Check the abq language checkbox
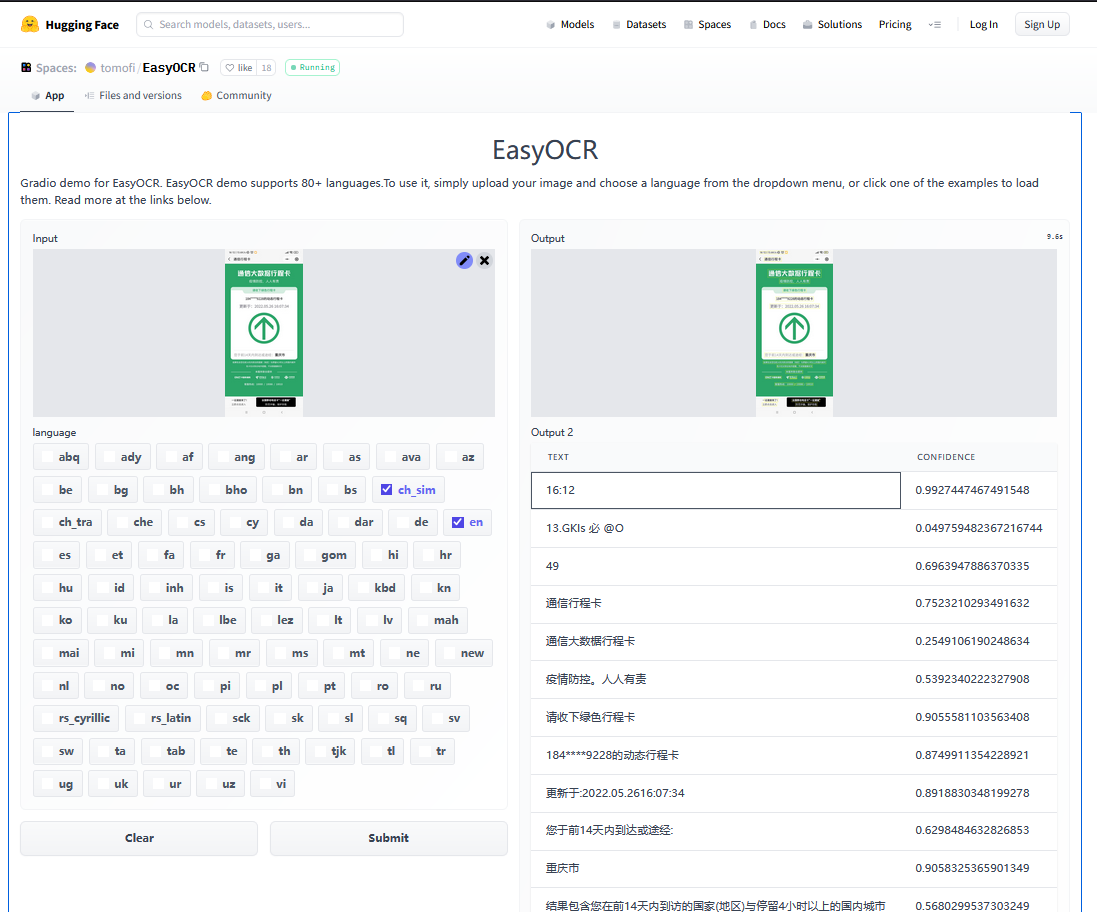 [47, 457]
